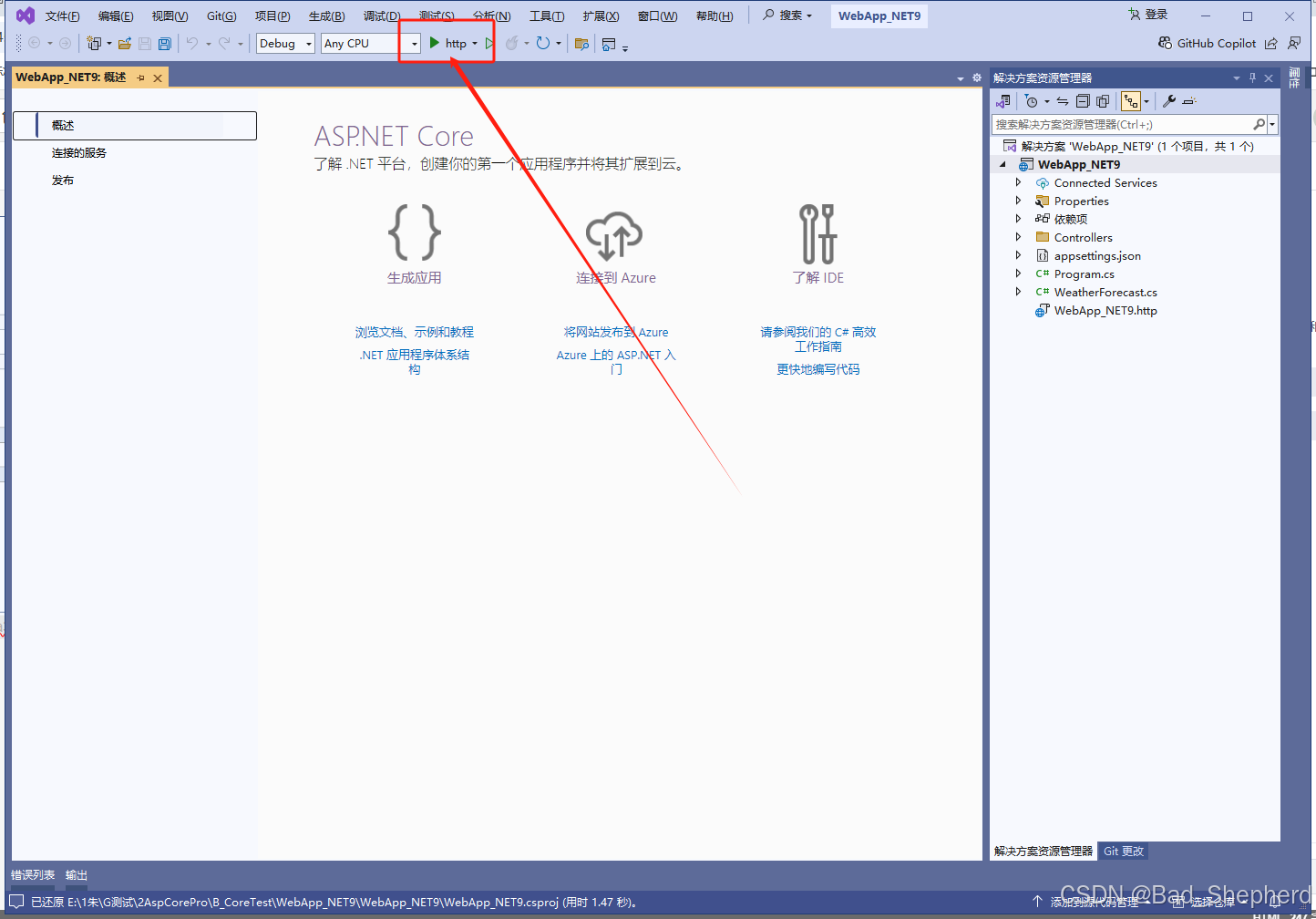The image size is (1316, 919).
Task: Click the large Build Your App braces icon
Action: [x=415, y=232]
